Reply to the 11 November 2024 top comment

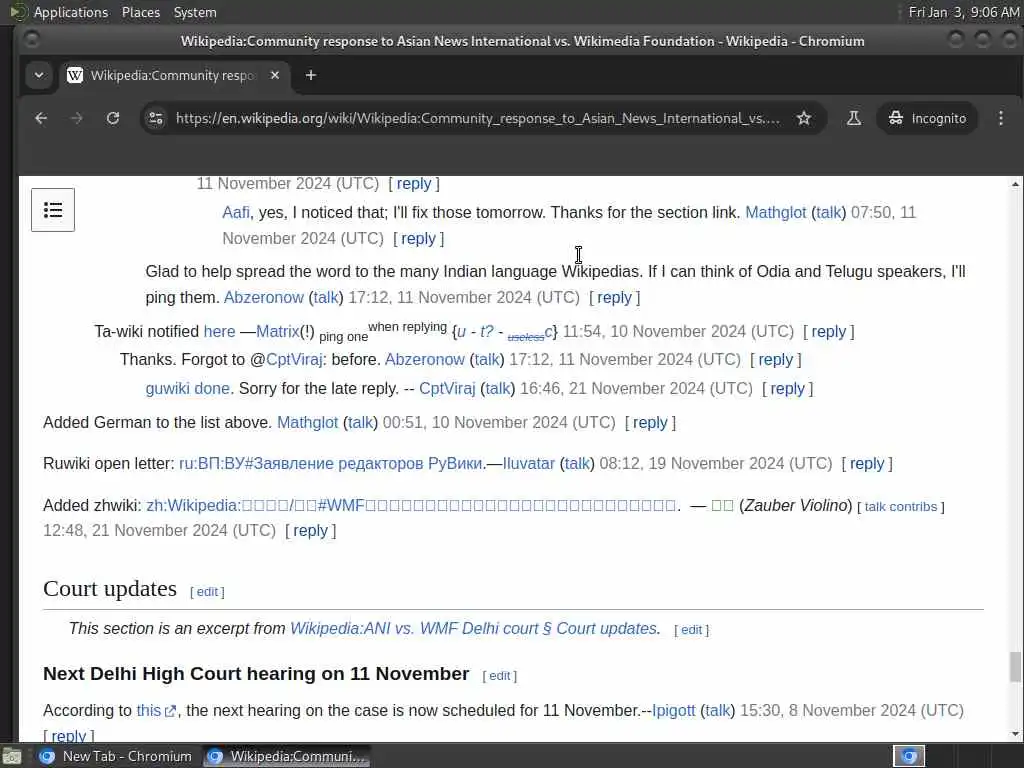[x=413, y=184]
